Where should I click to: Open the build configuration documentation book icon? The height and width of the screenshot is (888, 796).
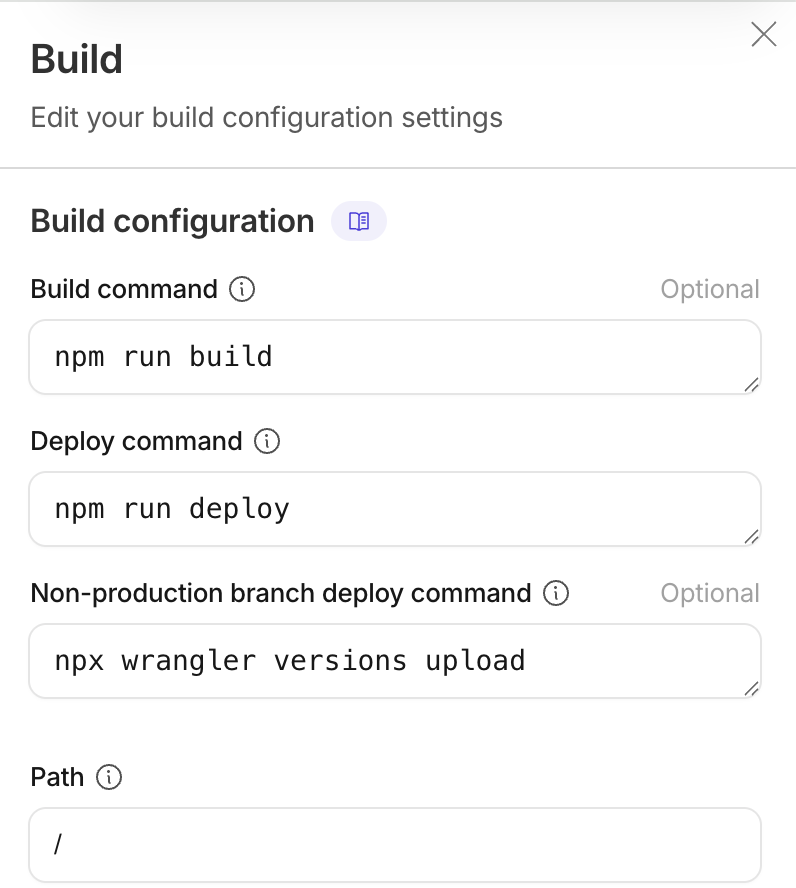(359, 221)
